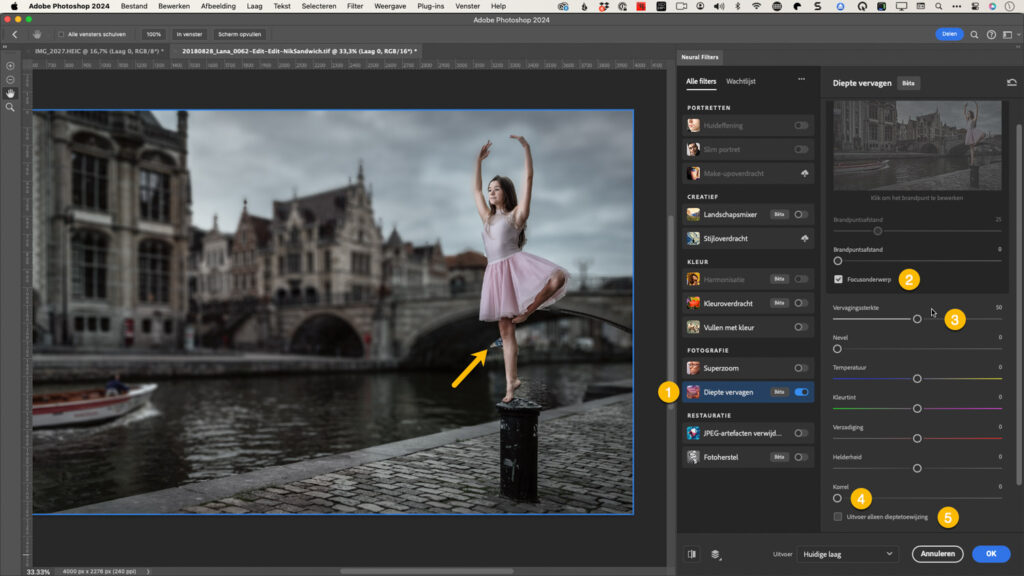This screenshot has width=1024, height=576.
Task: Select the Hand tool in left toolbar
Action: click(x=10, y=93)
